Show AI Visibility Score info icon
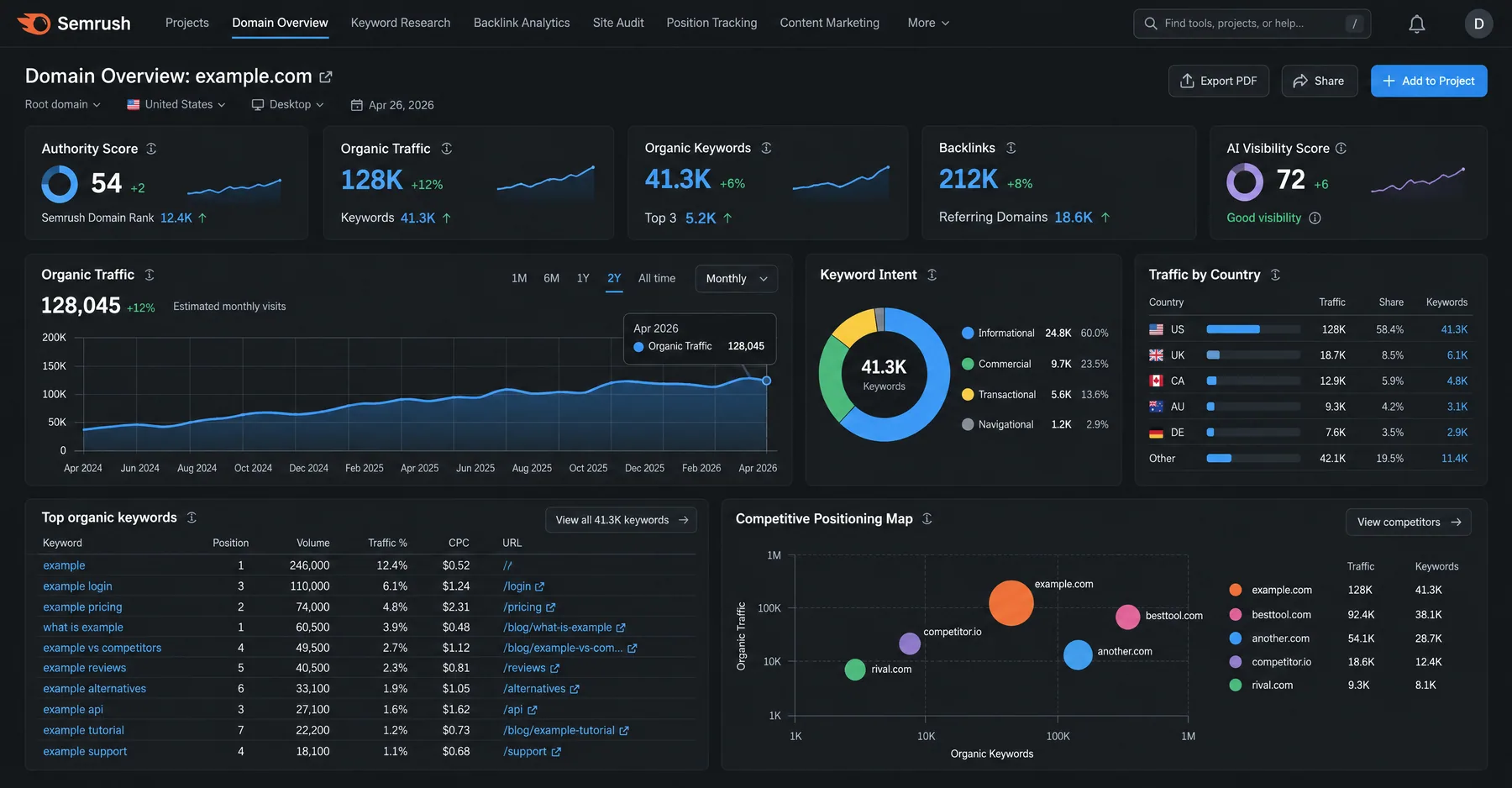 (x=1341, y=148)
